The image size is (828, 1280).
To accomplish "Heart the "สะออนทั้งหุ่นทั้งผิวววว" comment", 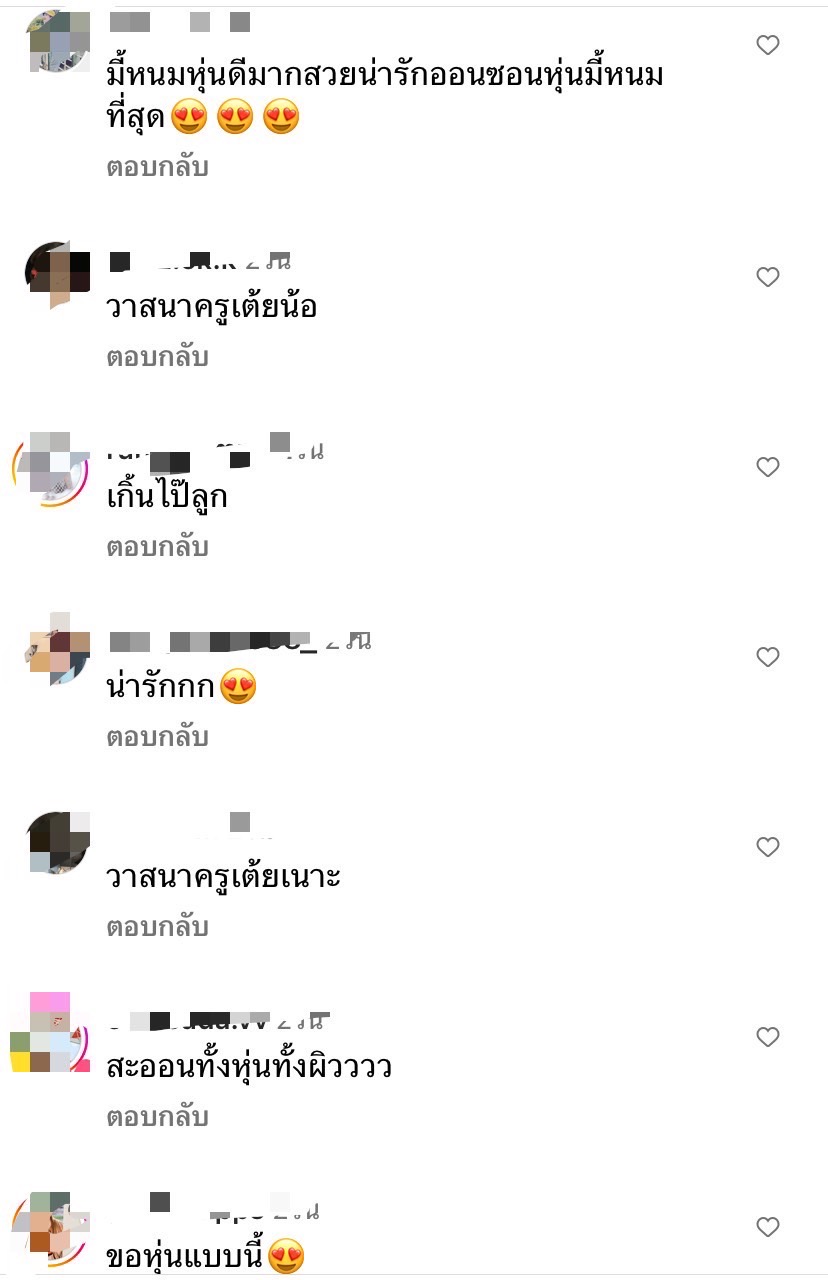I will click(x=767, y=1037).
